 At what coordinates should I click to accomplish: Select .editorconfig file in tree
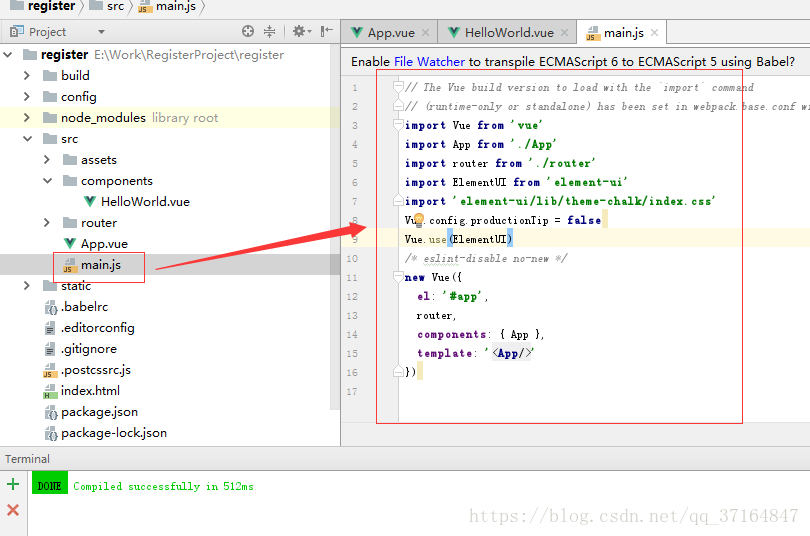(98, 328)
